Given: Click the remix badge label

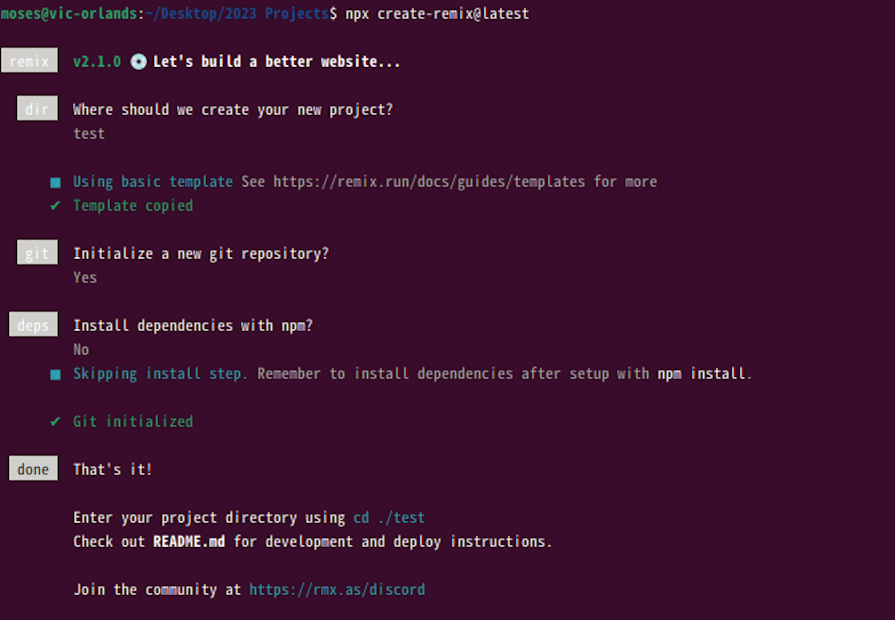Looking at the screenshot, I should [x=29, y=61].
